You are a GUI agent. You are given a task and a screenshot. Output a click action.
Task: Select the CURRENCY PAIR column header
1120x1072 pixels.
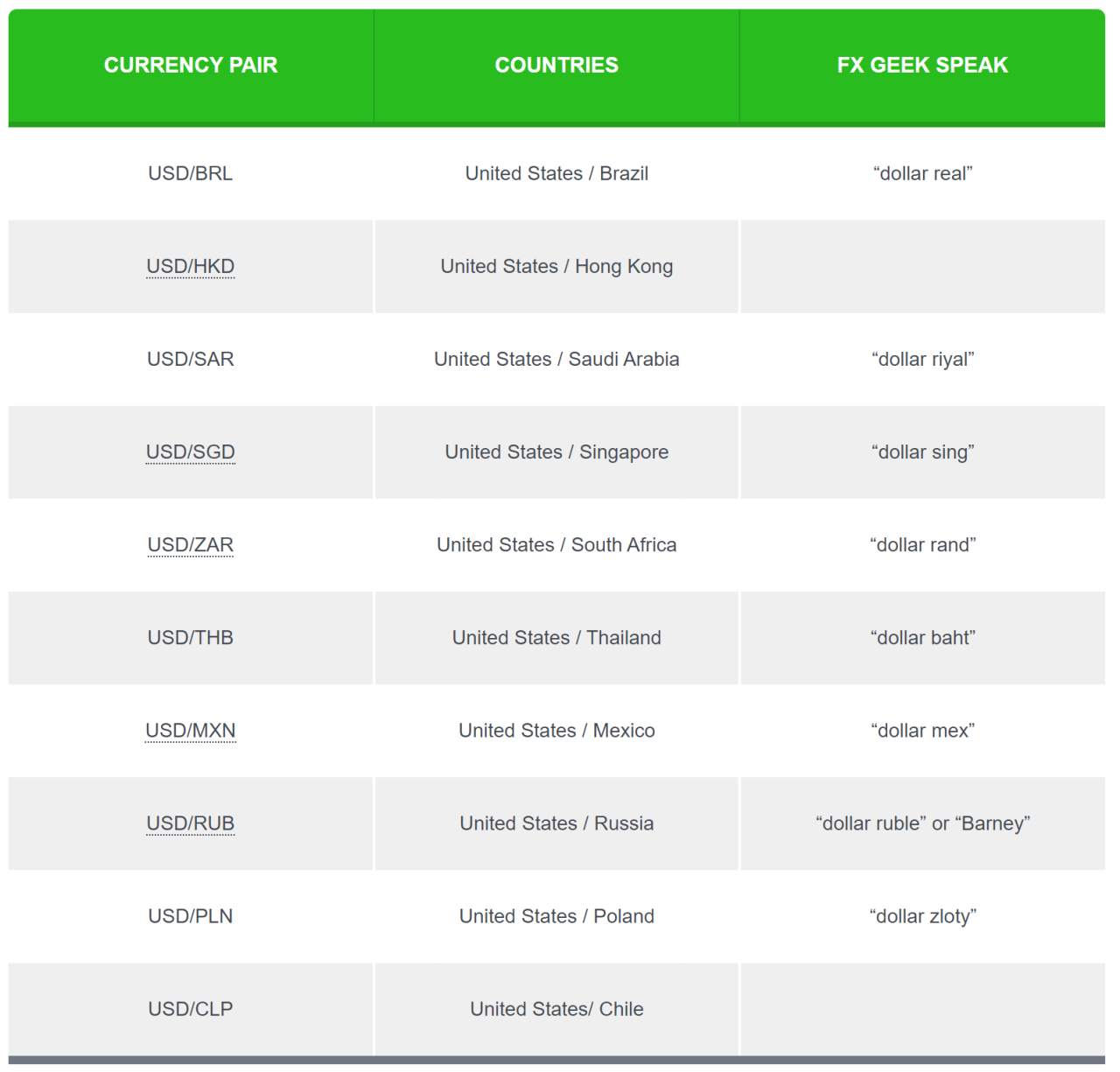[x=191, y=66]
